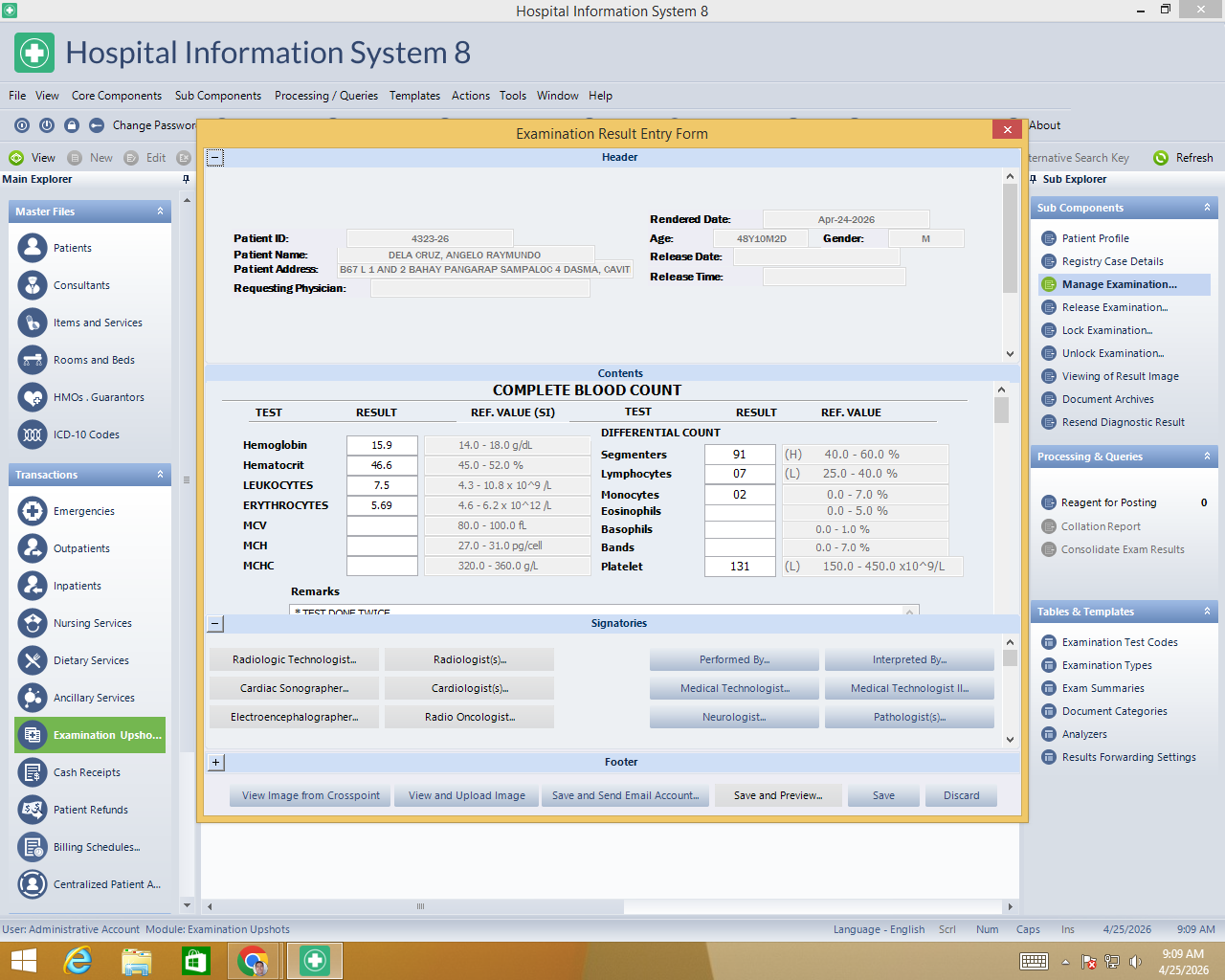Click the Pathologist(s) signatory button

coord(910,718)
